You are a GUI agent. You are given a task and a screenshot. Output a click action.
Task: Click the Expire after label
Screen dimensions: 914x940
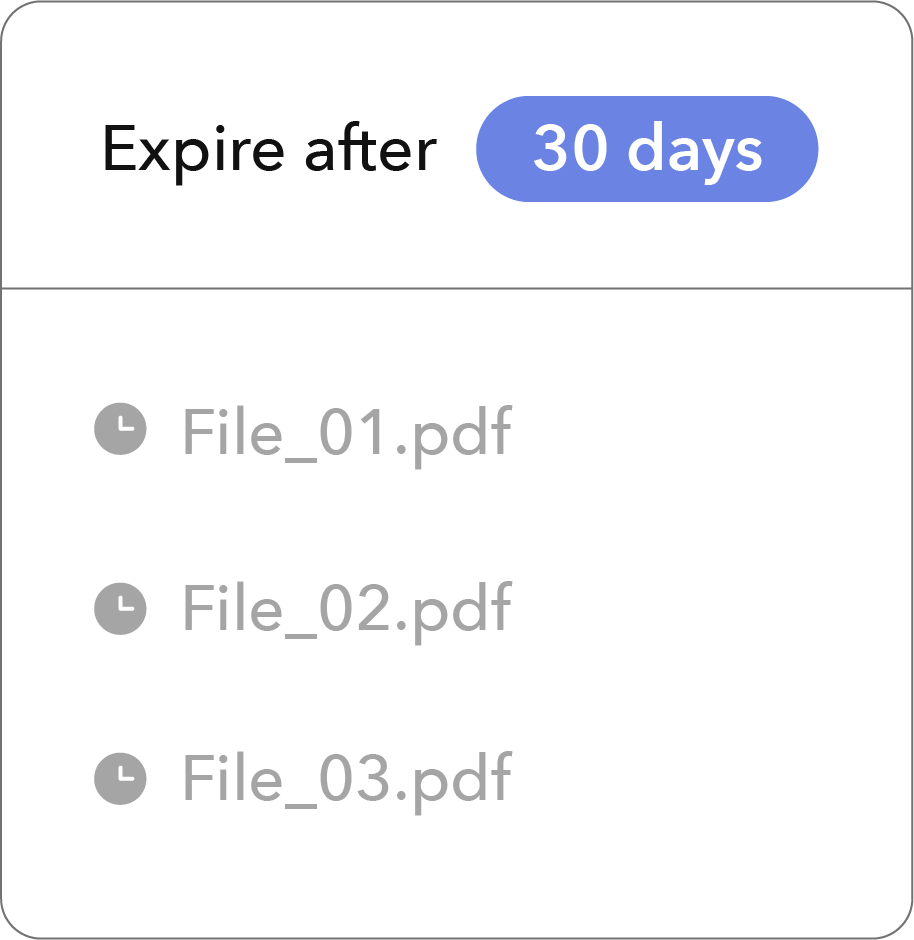point(270,151)
